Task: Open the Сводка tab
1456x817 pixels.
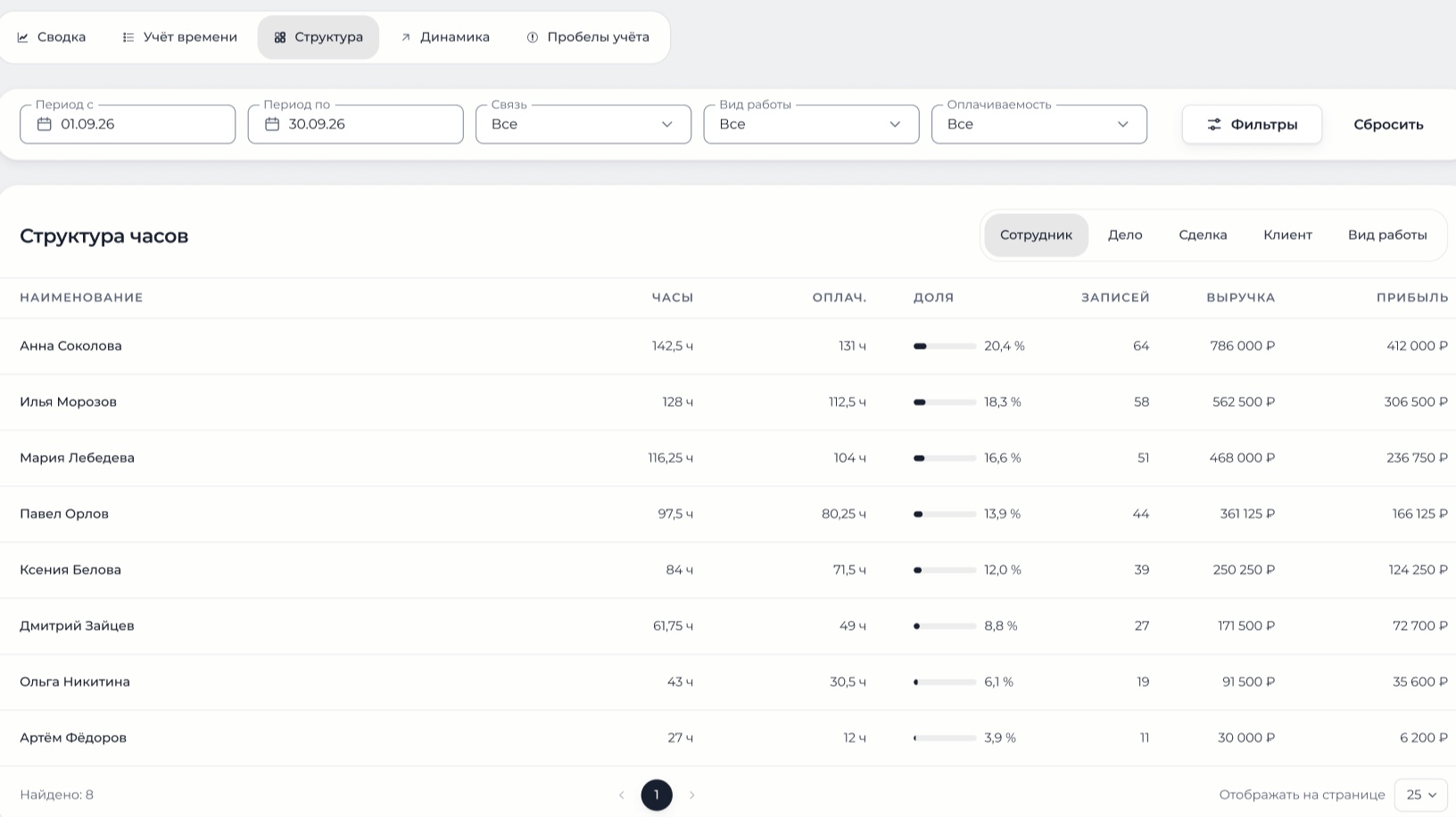Action: [51, 37]
